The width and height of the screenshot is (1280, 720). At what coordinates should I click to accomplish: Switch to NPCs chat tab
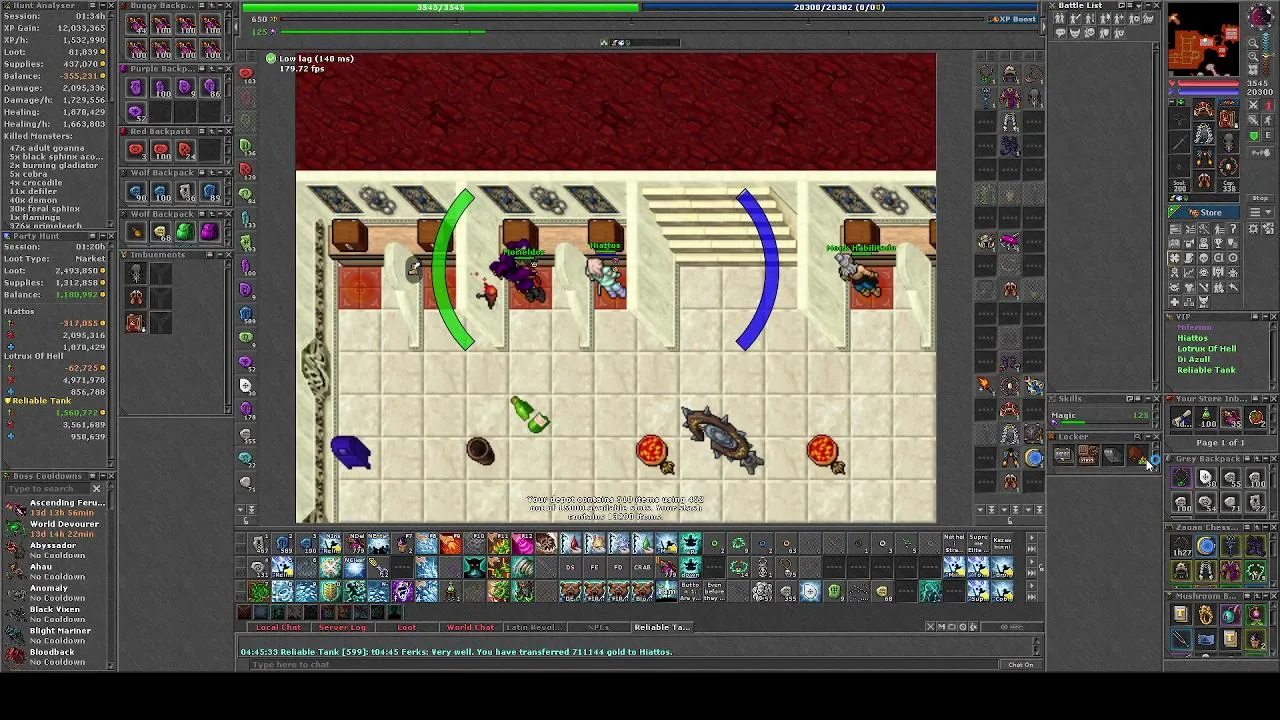pos(598,627)
